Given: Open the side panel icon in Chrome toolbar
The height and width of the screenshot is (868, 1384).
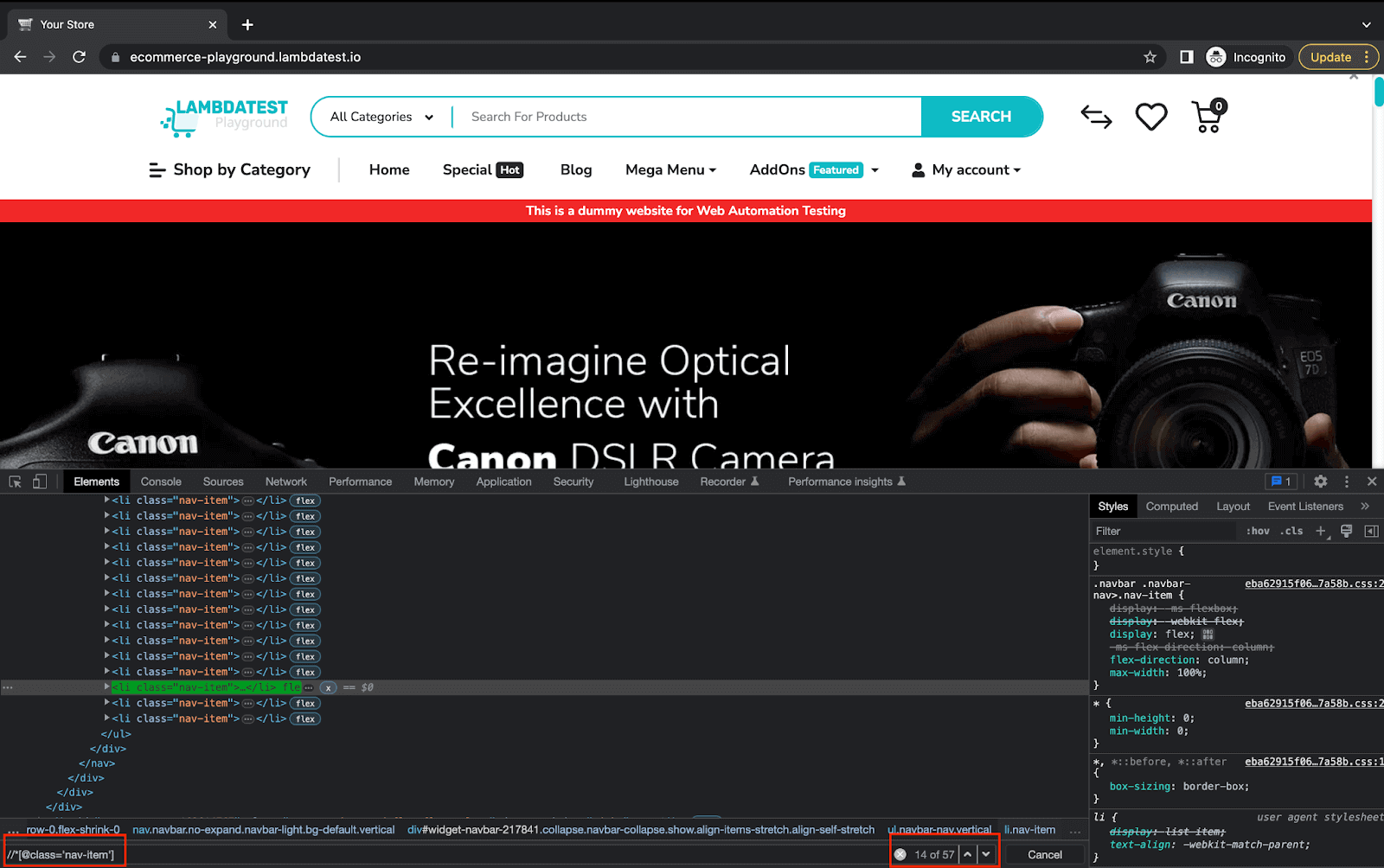Looking at the screenshot, I should 1186,57.
